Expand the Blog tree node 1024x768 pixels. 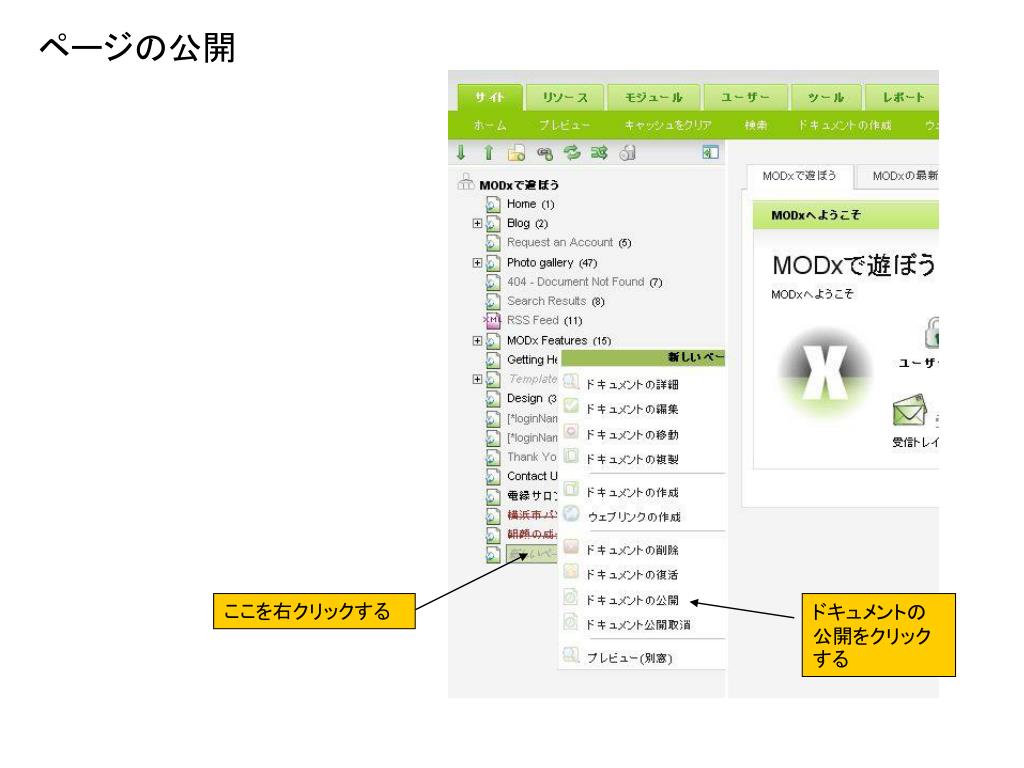point(477,223)
